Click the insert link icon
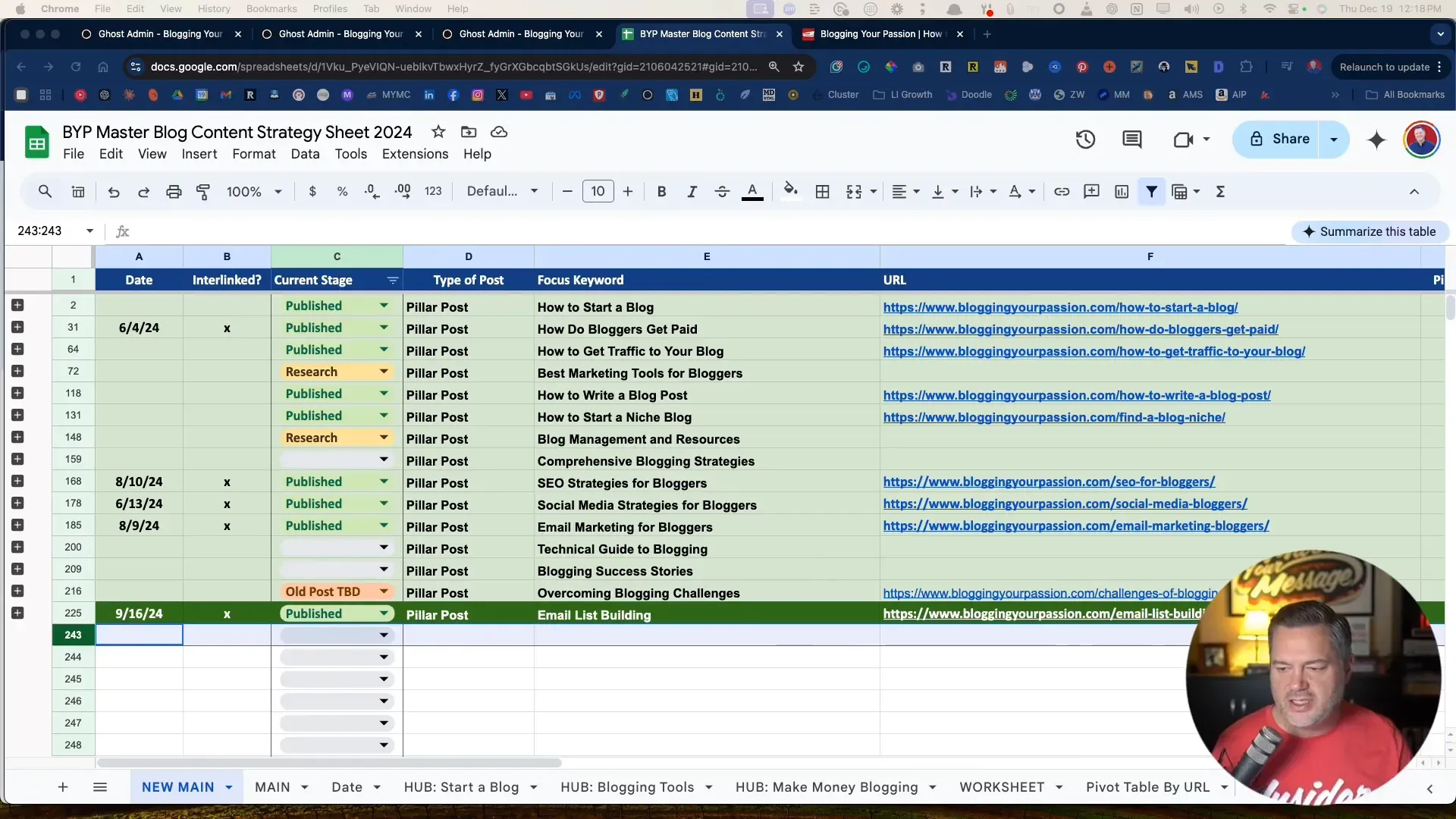1456x819 pixels. 1062,192
